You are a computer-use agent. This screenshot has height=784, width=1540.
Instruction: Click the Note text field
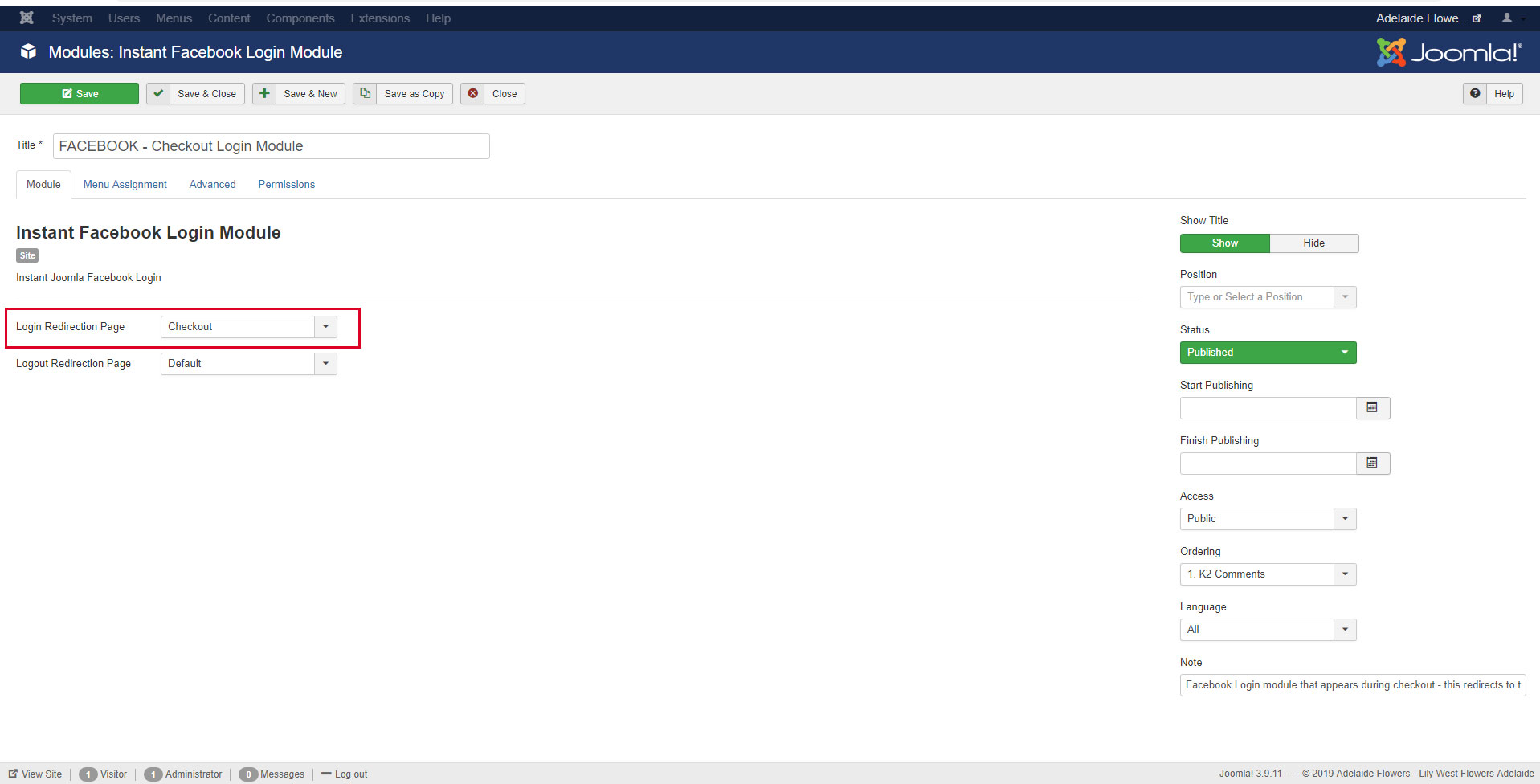click(1353, 684)
